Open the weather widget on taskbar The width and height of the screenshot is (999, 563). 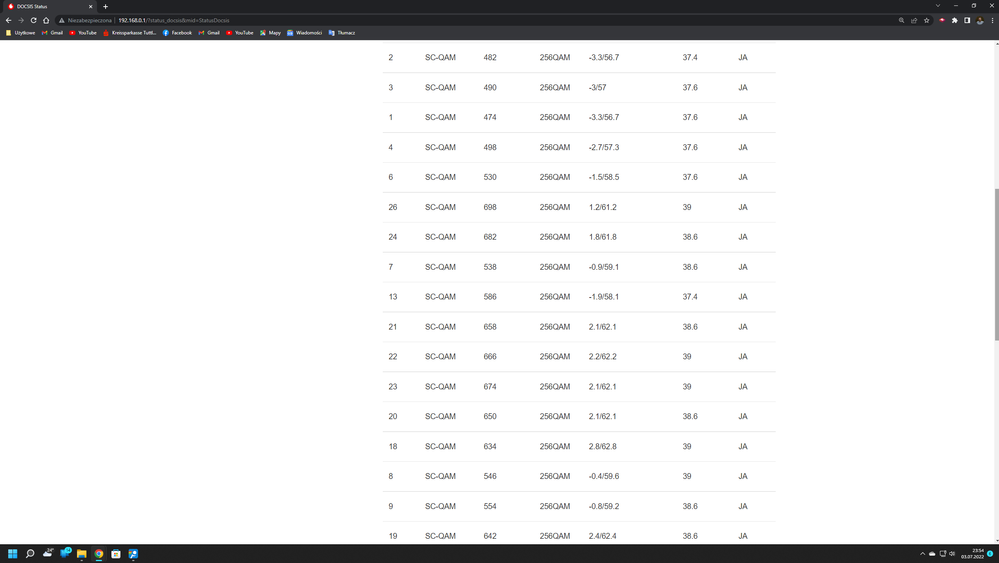click(x=48, y=553)
